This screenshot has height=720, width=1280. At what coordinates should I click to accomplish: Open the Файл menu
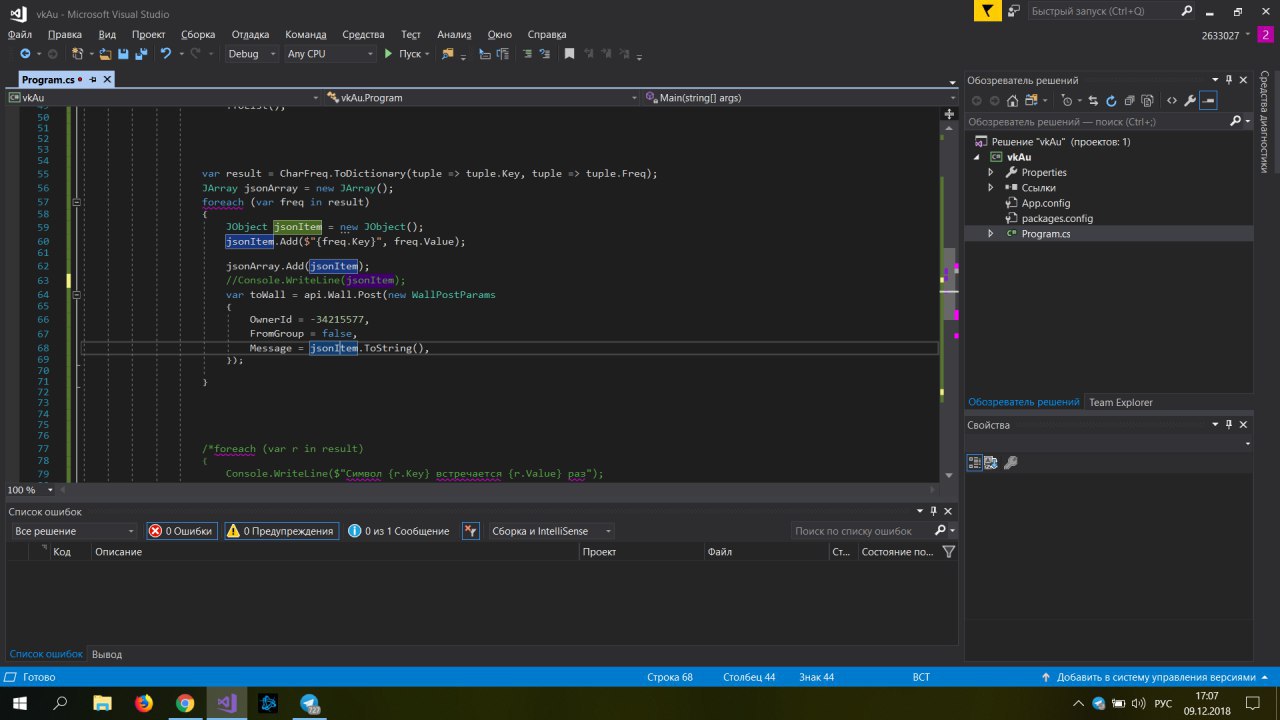pyautogui.click(x=19, y=34)
